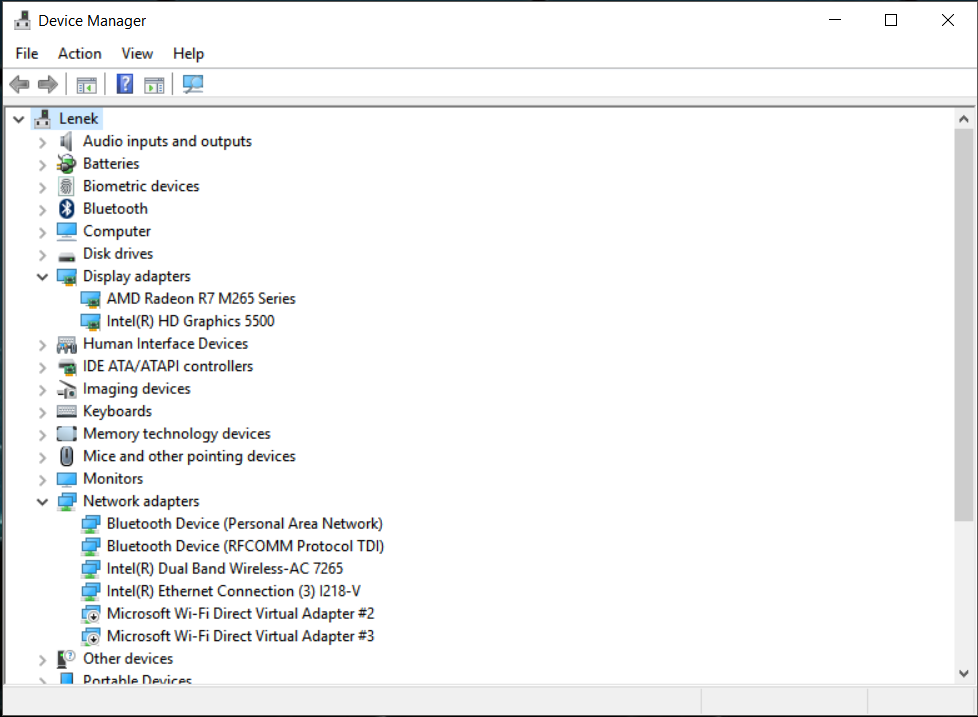This screenshot has width=978, height=717.
Task: Select the Memory technology devices label
Action: point(177,433)
